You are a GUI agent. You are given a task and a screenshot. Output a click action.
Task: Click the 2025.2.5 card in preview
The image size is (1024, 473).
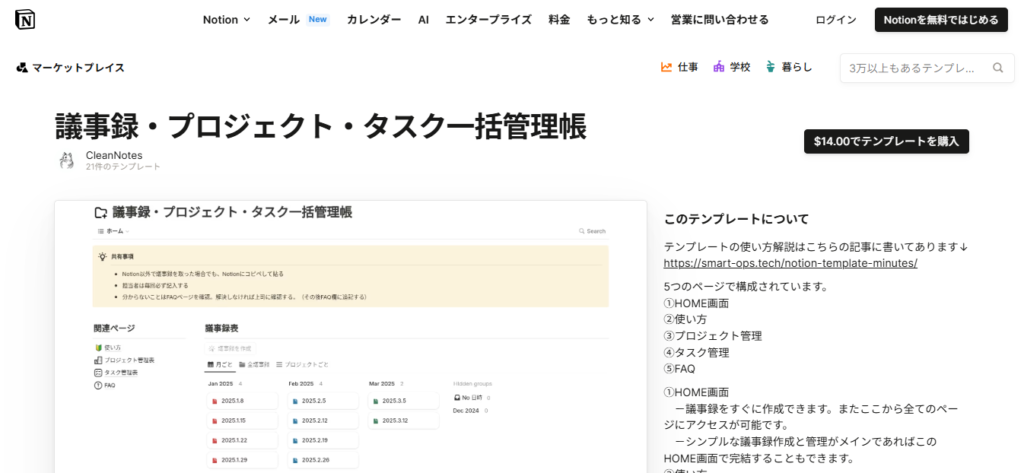pos(323,400)
